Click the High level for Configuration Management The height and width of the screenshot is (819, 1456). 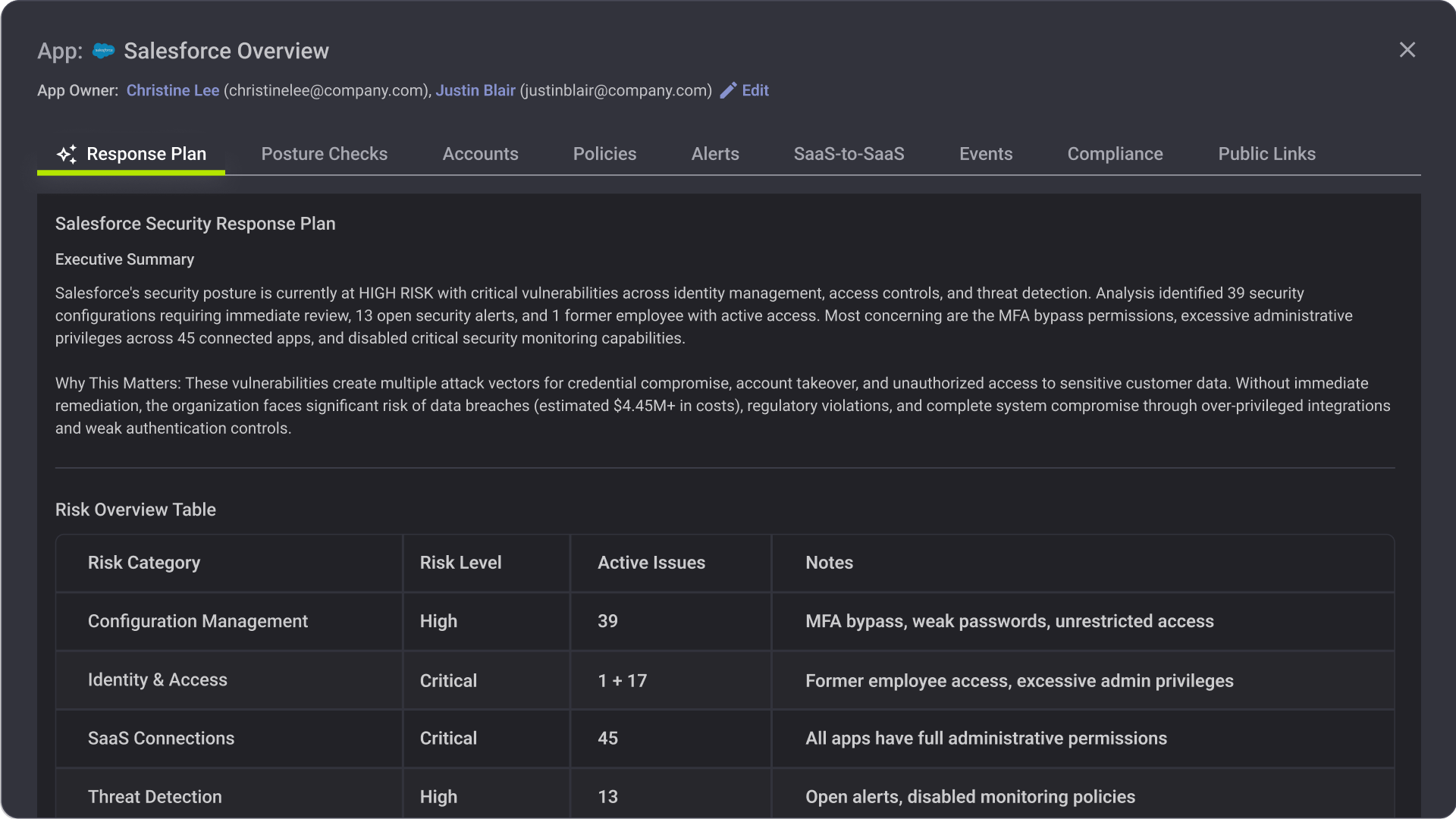pos(439,621)
